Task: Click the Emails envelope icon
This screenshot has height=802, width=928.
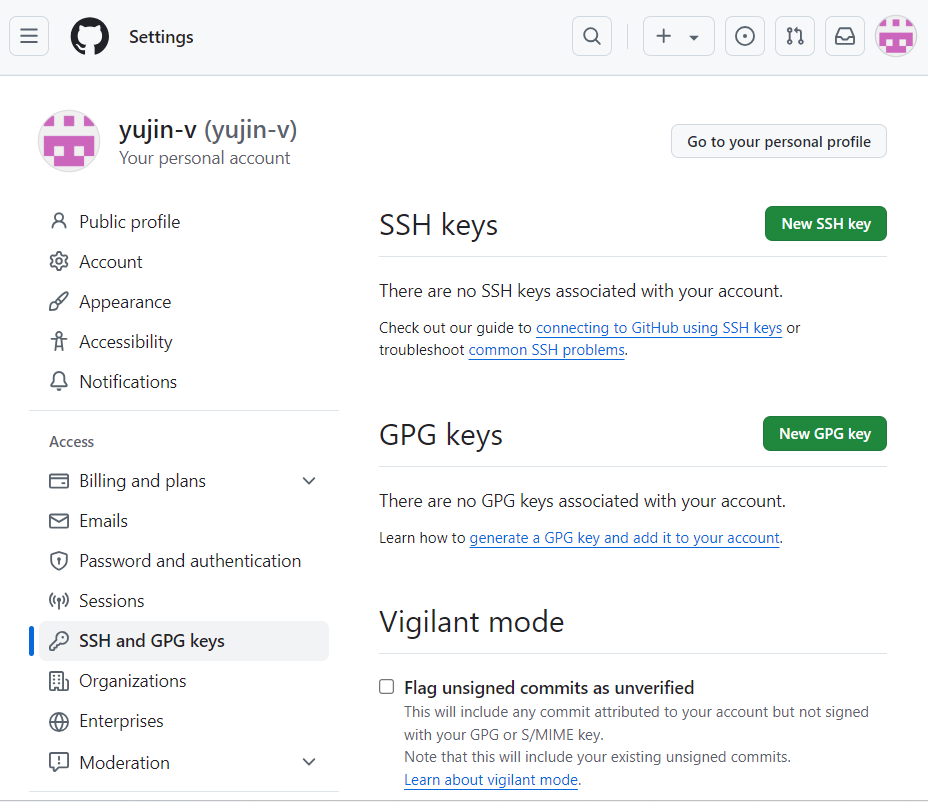Action: (59, 521)
